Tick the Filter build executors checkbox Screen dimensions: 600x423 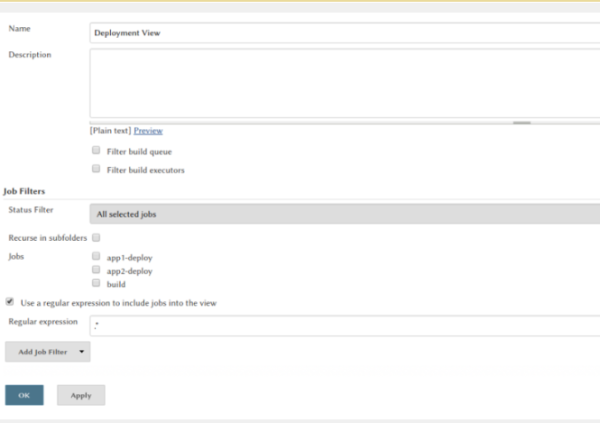coord(96,169)
